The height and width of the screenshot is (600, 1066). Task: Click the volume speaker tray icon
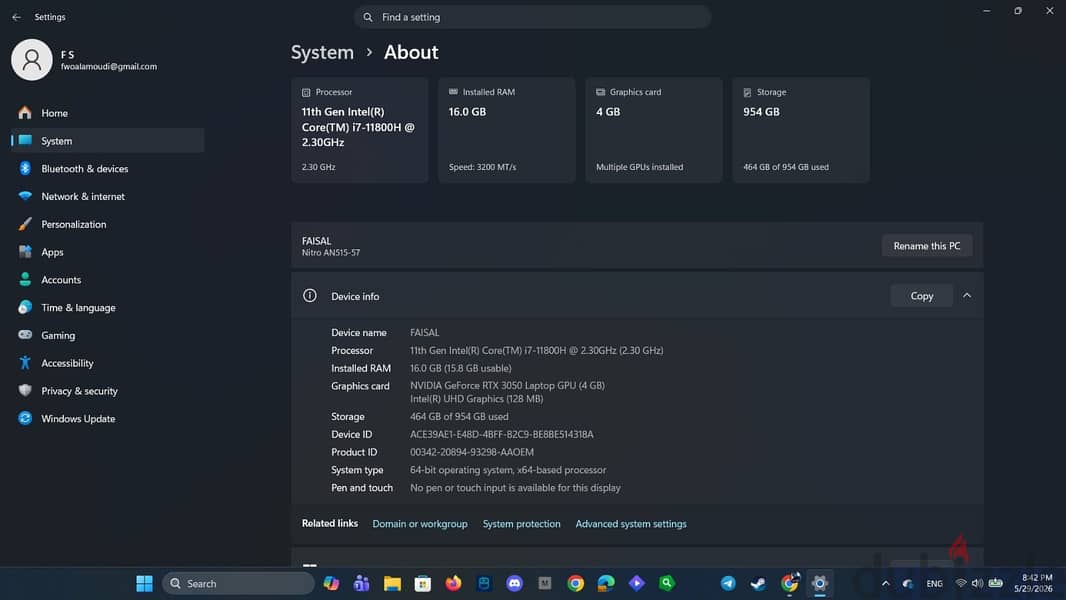pyautogui.click(x=978, y=584)
